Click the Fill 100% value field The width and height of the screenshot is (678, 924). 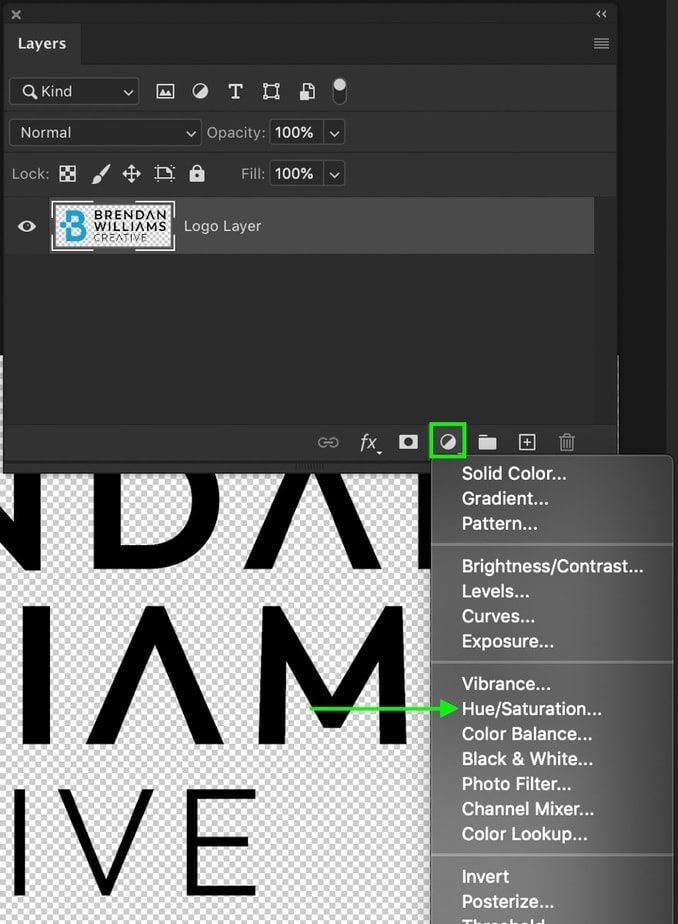[296, 174]
